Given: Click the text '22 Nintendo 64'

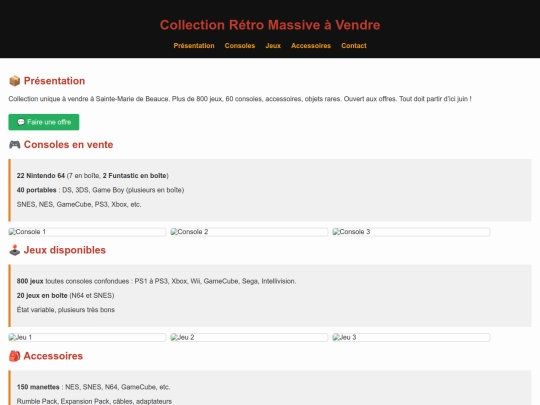Looking at the screenshot, I should pos(41,176).
